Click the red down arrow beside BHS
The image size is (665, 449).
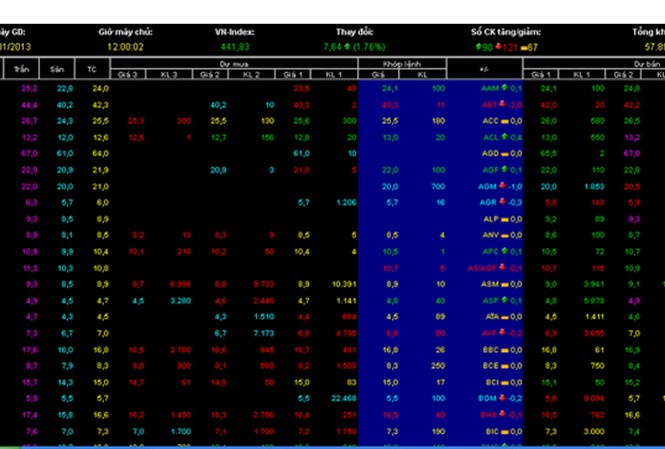(503, 415)
